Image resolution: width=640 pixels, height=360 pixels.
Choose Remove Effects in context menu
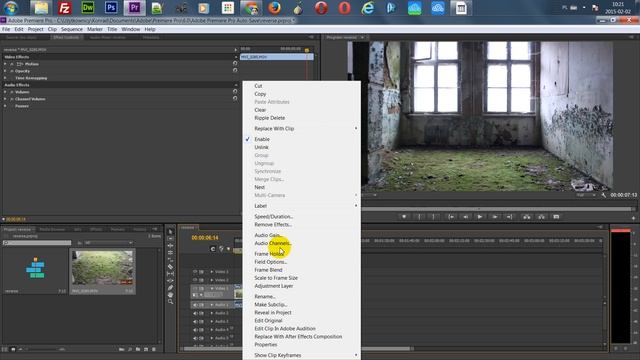302,225
